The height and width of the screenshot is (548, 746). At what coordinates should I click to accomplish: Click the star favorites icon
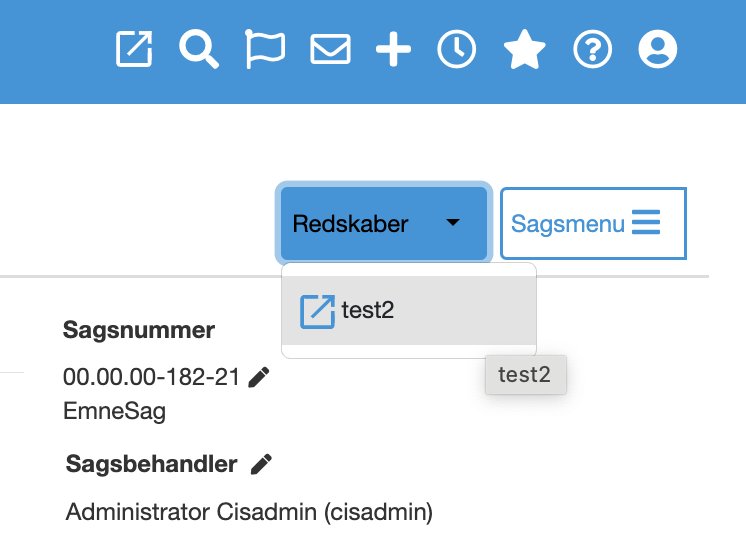coord(524,49)
